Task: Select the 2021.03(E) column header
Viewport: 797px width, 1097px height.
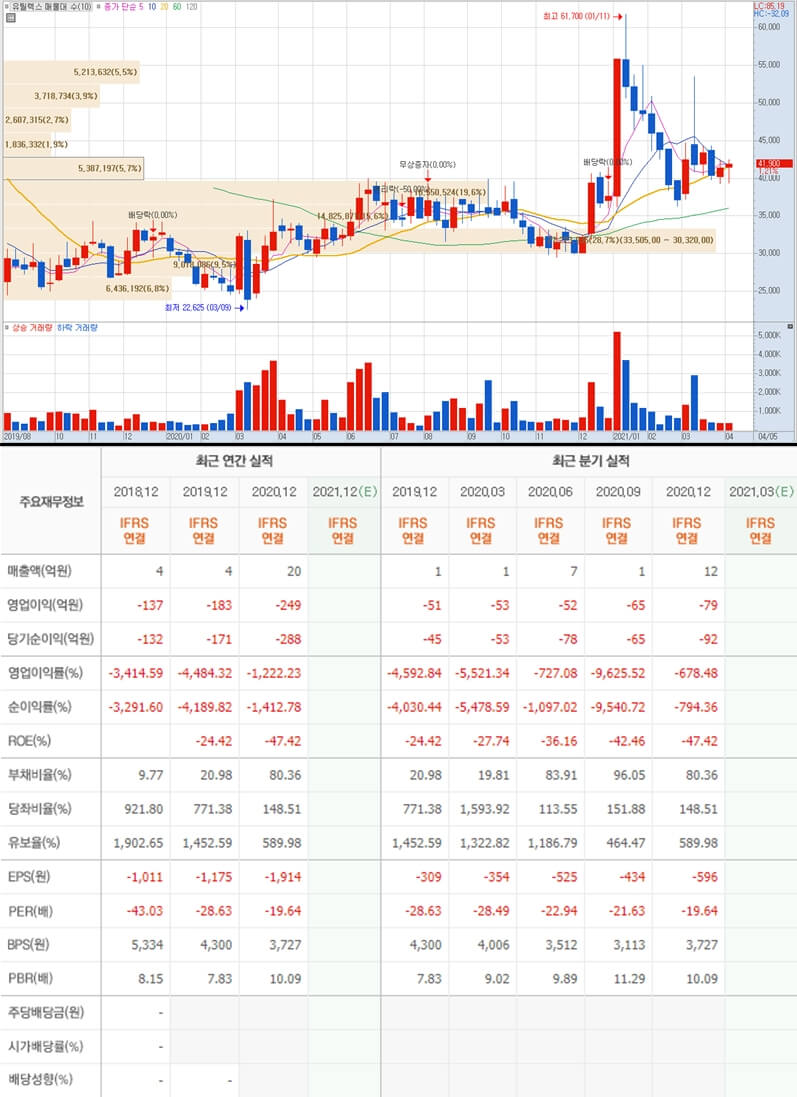Action: pyautogui.click(x=761, y=492)
